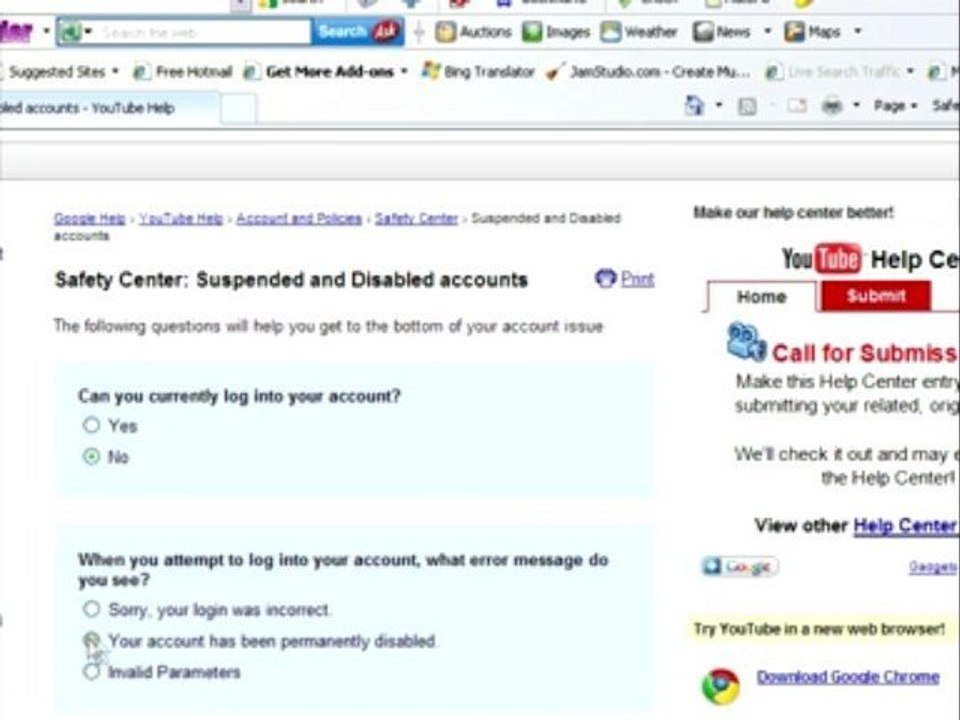The image size is (960, 720).
Task: Follow the Account and Policies breadcrumb link
Action: pos(299,219)
